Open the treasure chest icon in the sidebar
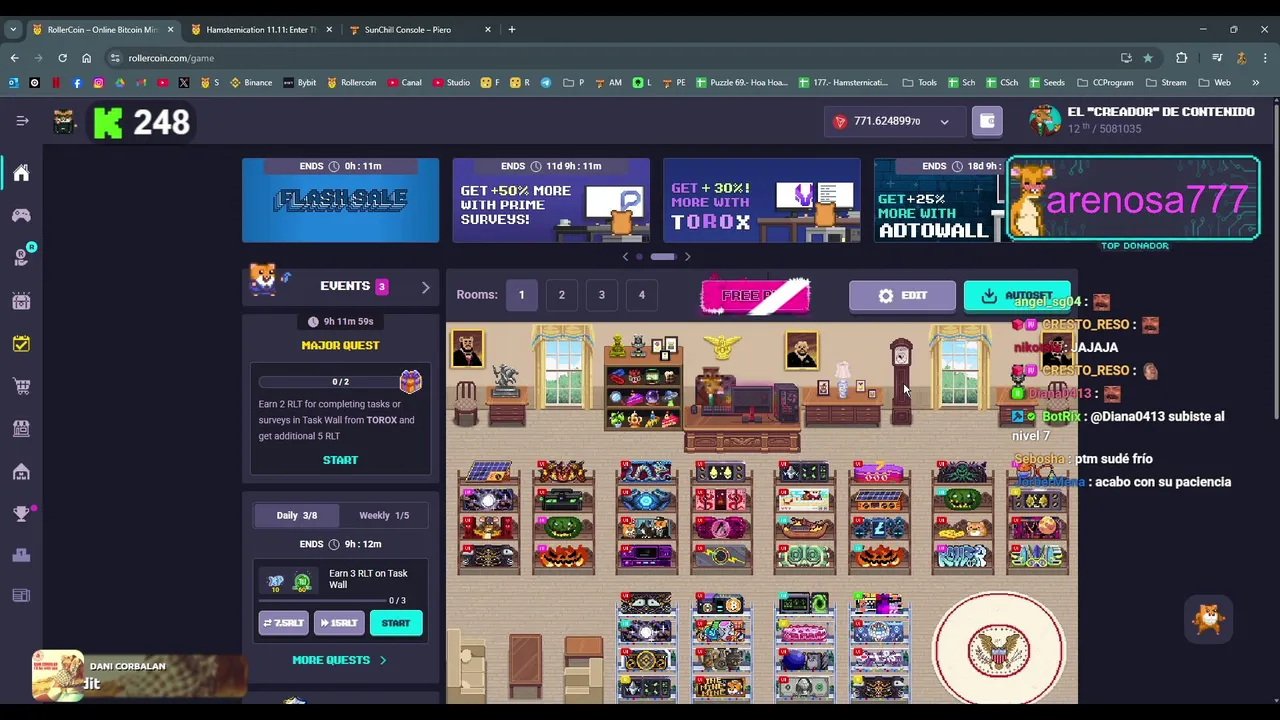 pyautogui.click(x=21, y=301)
